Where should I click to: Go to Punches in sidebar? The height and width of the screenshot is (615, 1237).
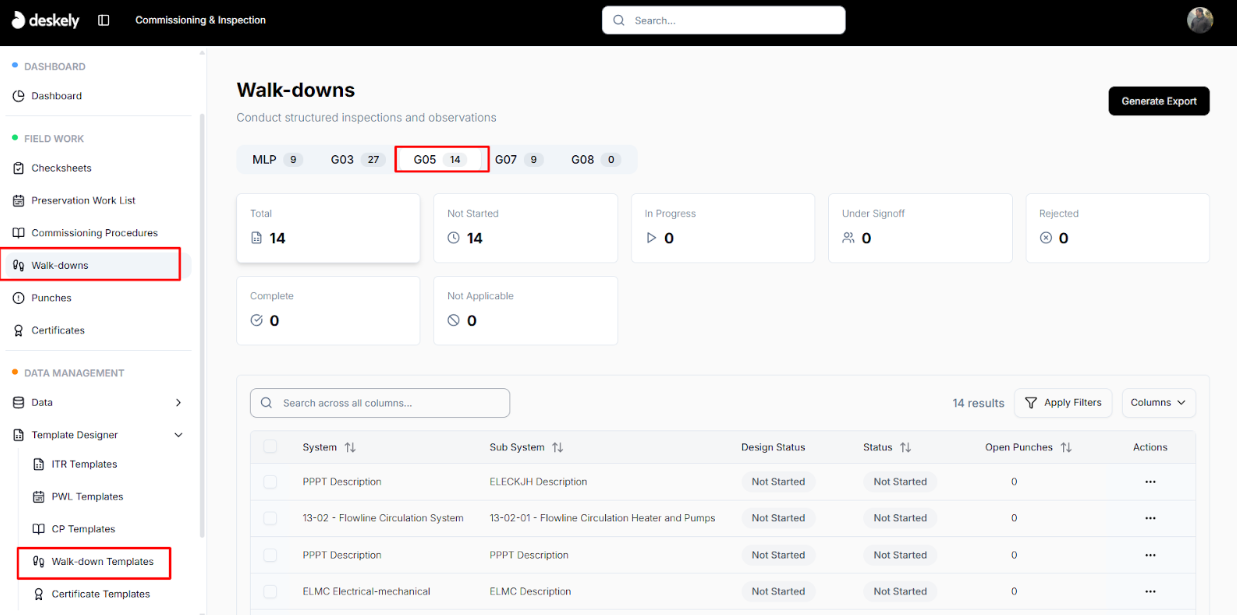51,298
